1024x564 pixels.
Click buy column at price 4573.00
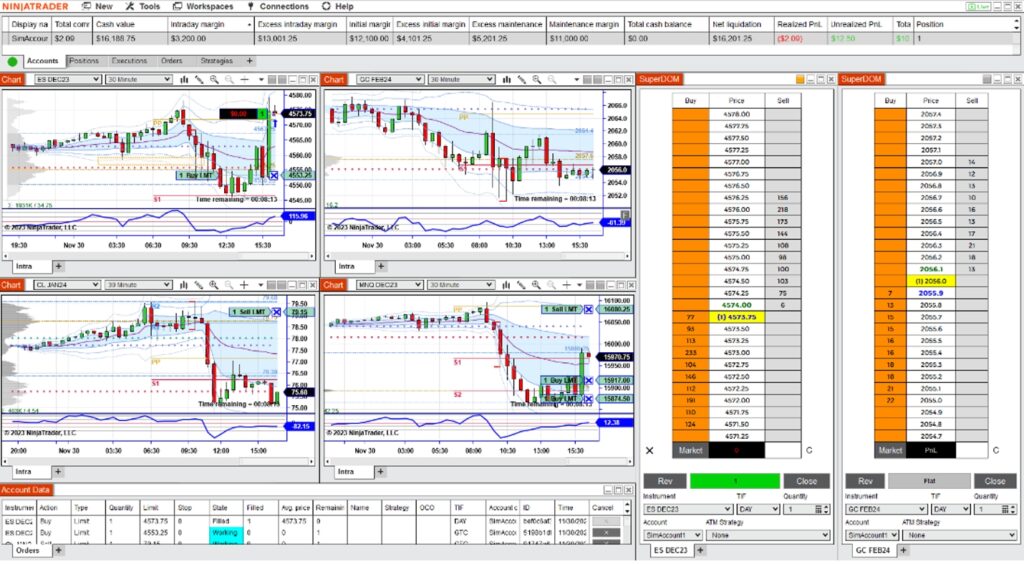pos(690,353)
